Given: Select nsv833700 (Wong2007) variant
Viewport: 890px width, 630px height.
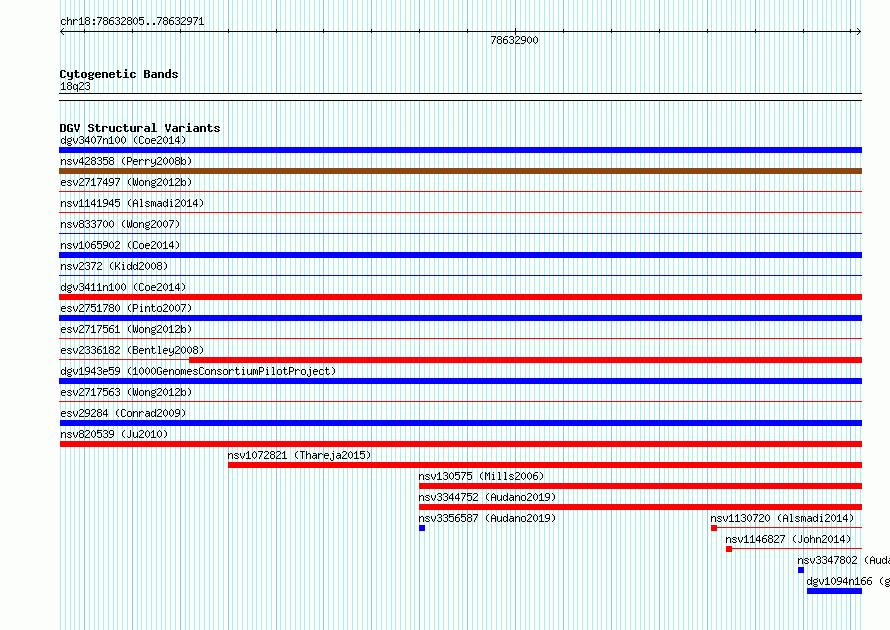Looking at the screenshot, I should click(120, 224).
